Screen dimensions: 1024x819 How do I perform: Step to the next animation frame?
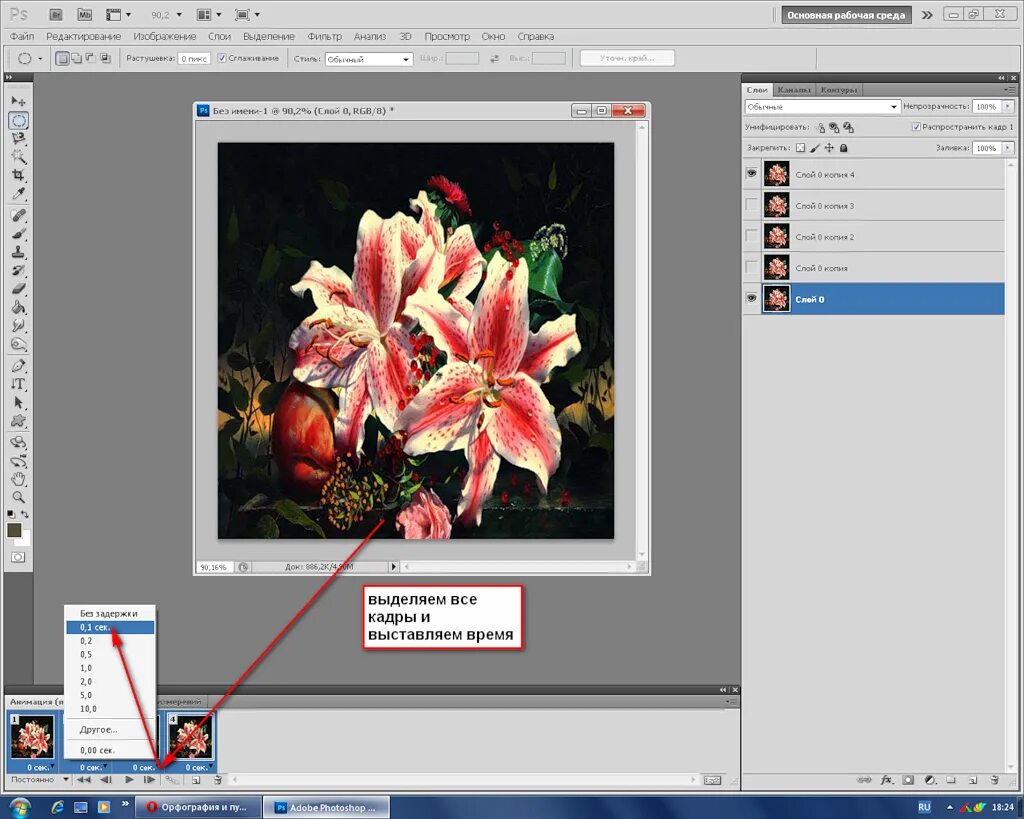pyautogui.click(x=150, y=780)
